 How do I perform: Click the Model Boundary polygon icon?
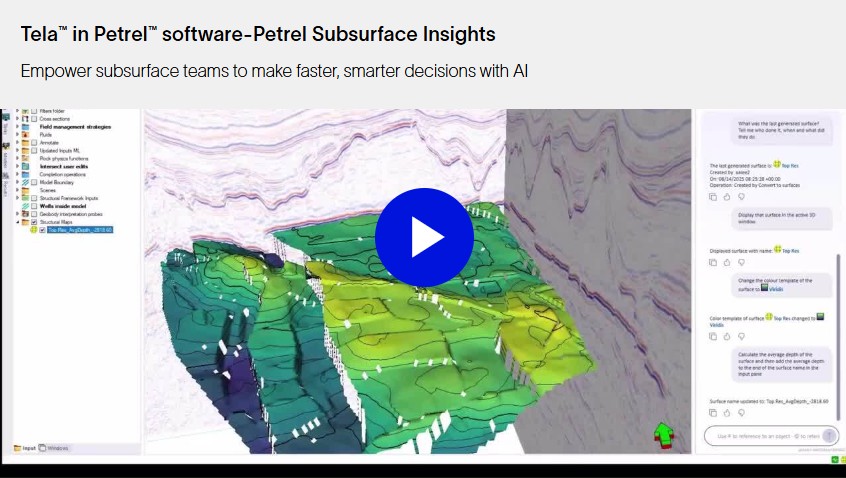point(25,182)
